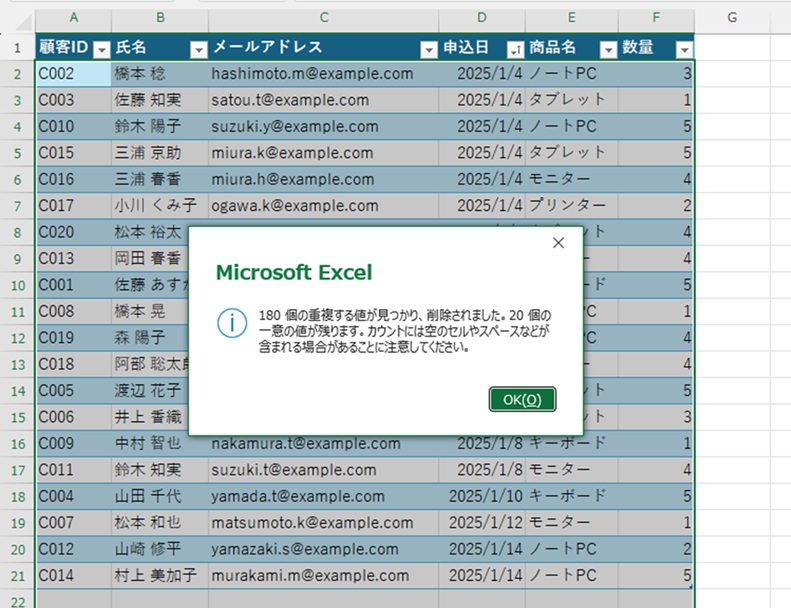Click email yamada.t@example.com
This screenshot has width=791, height=608.
pos(324,496)
